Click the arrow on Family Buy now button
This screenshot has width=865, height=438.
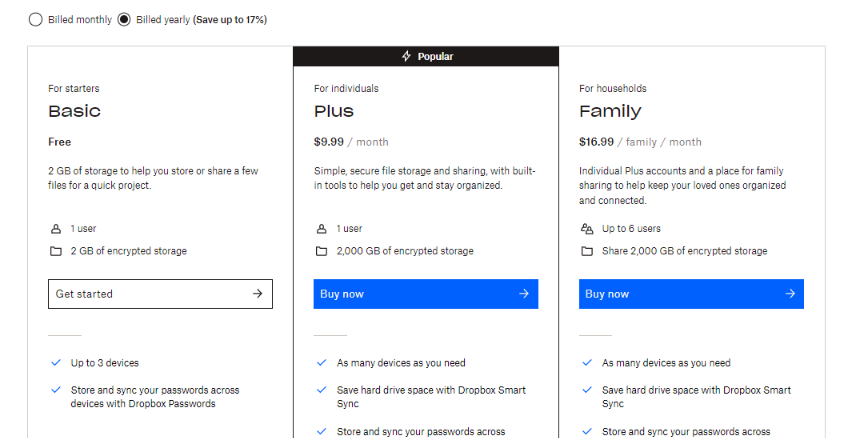[789, 294]
